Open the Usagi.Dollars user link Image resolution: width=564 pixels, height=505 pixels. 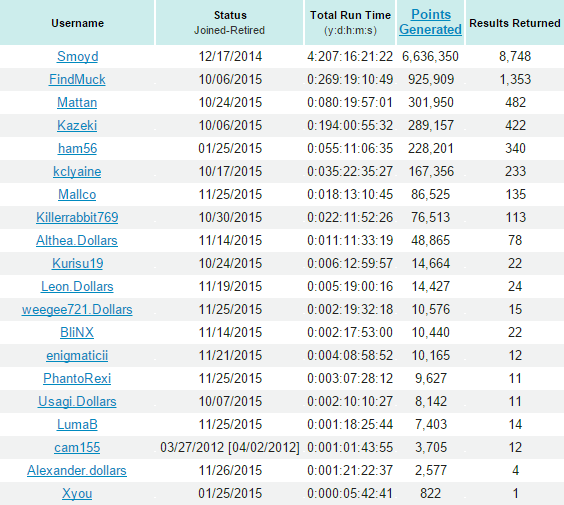pyautogui.click(x=77, y=402)
